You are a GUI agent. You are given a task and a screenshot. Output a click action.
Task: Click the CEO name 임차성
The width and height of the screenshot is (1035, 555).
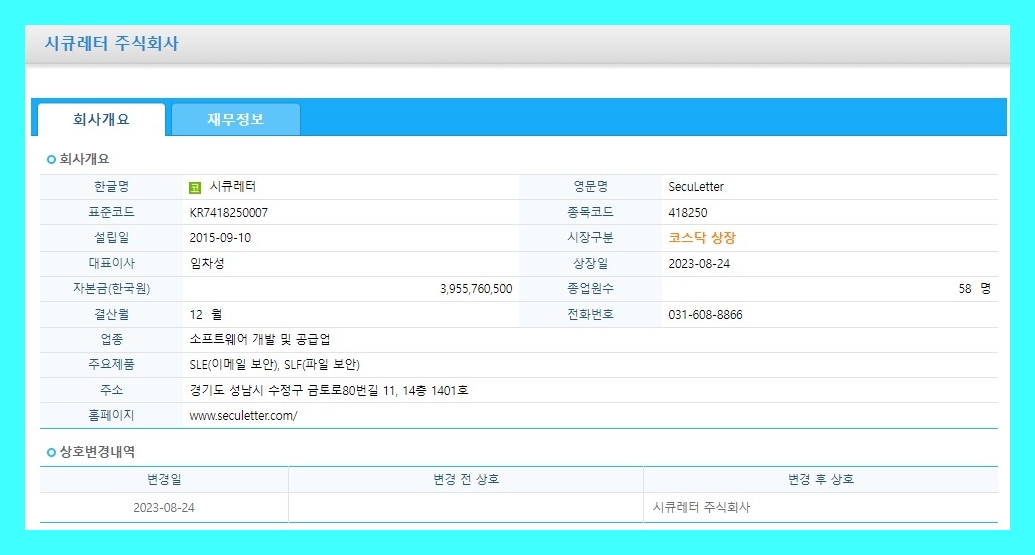pos(207,263)
